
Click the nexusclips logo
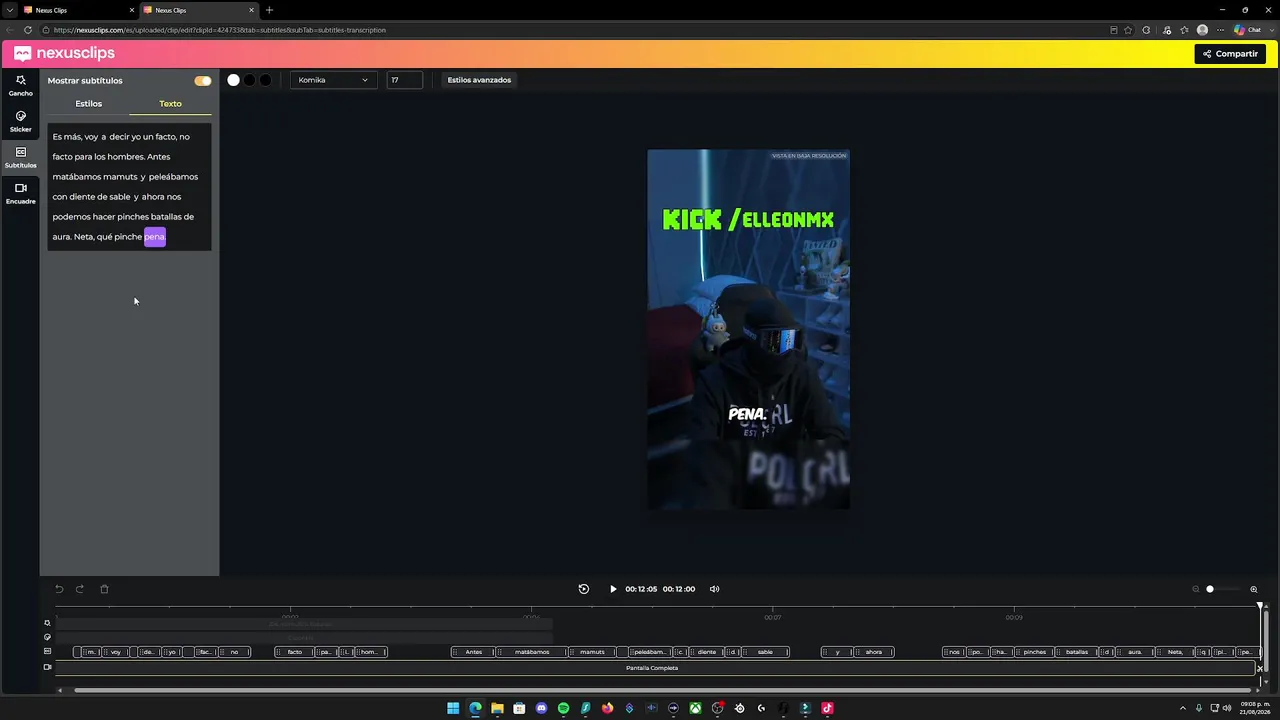tap(64, 54)
